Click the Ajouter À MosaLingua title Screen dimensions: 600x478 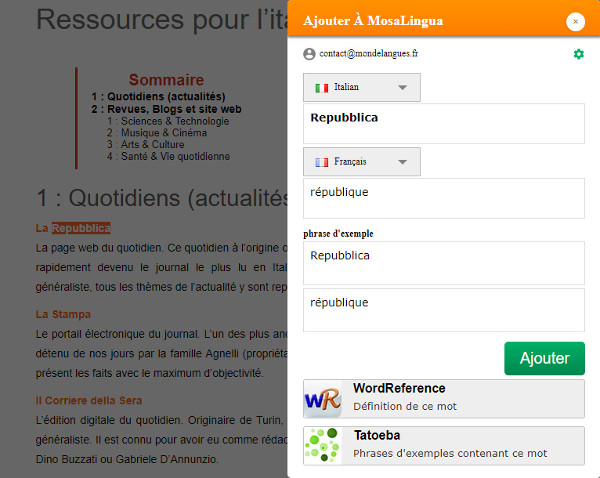click(x=373, y=21)
